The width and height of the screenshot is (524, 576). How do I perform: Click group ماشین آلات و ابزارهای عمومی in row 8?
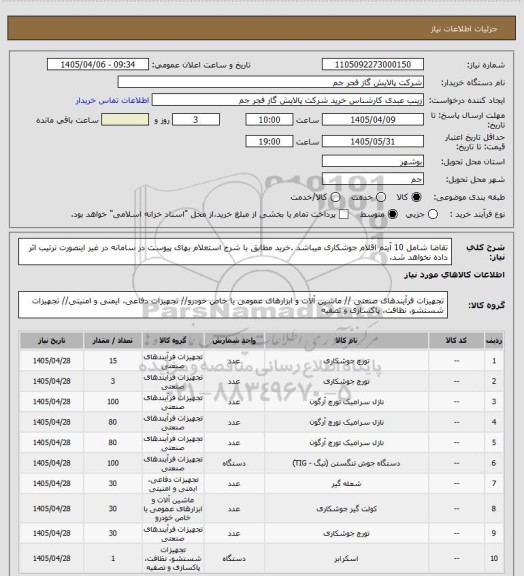[173, 509]
